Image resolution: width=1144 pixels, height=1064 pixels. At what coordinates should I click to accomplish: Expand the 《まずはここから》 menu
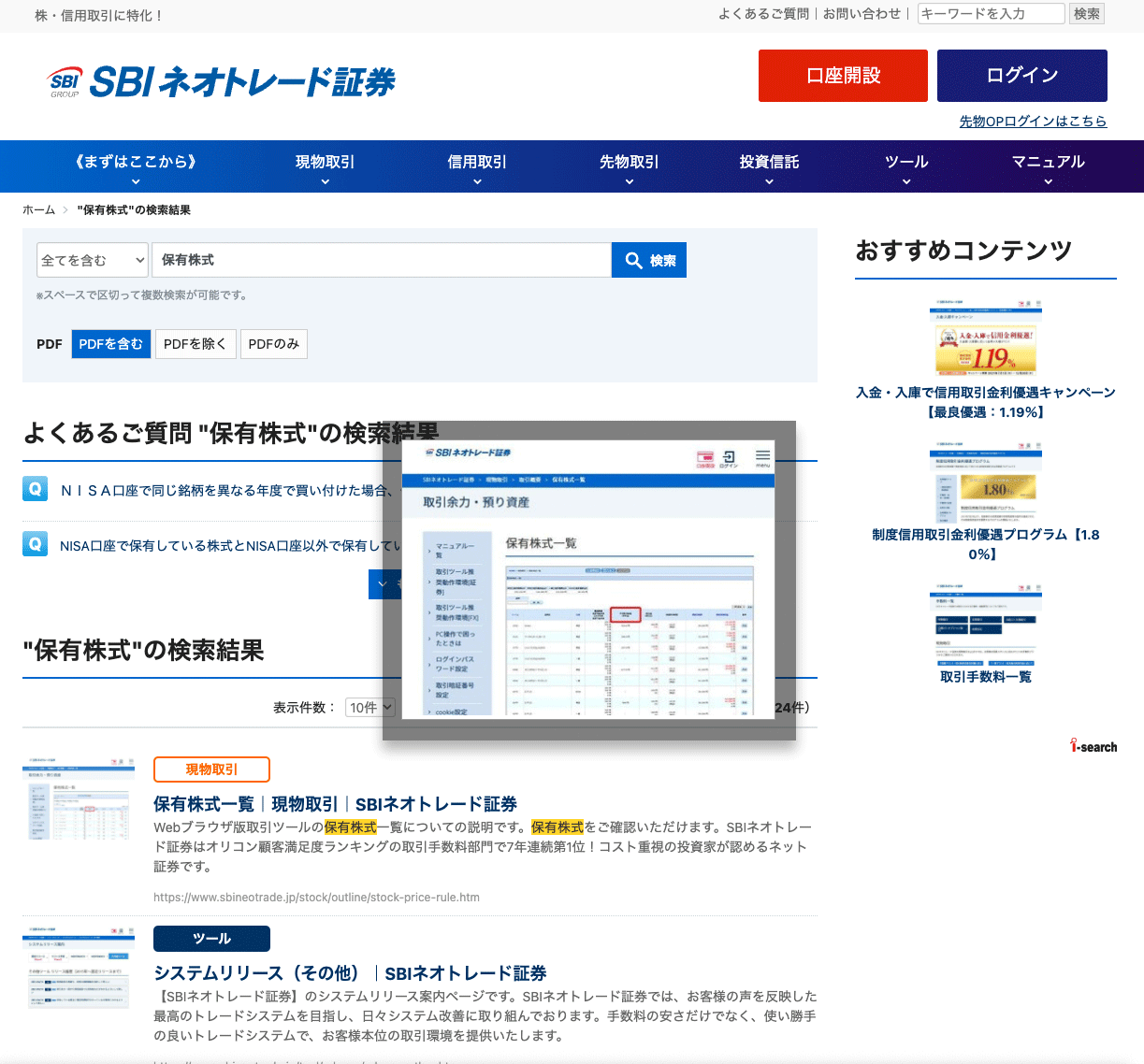coord(136,166)
